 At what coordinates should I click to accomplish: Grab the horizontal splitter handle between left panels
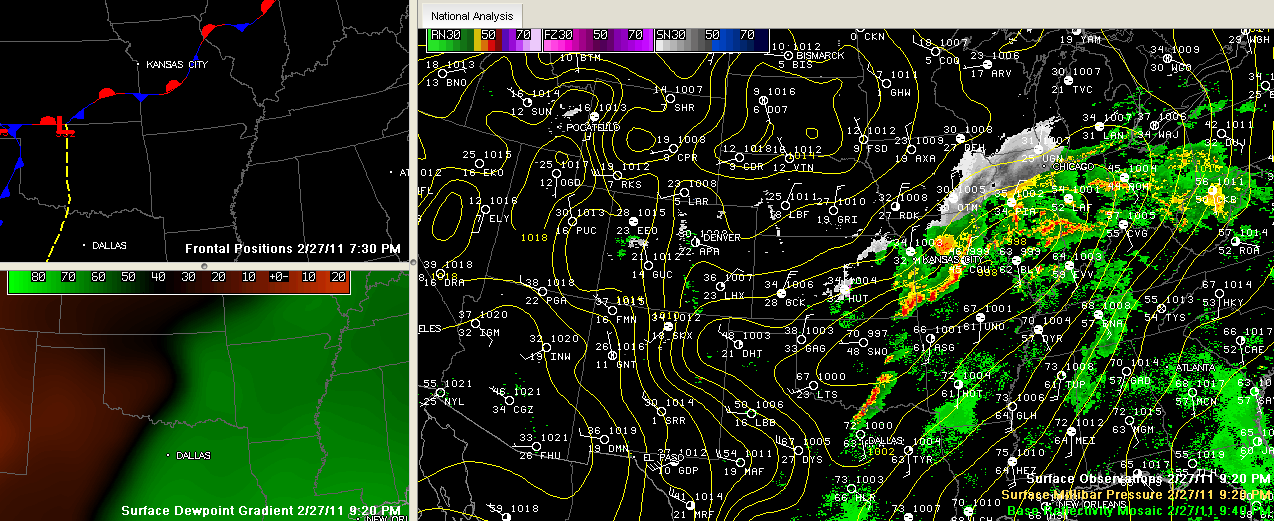pyautogui.click(x=205, y=265)
